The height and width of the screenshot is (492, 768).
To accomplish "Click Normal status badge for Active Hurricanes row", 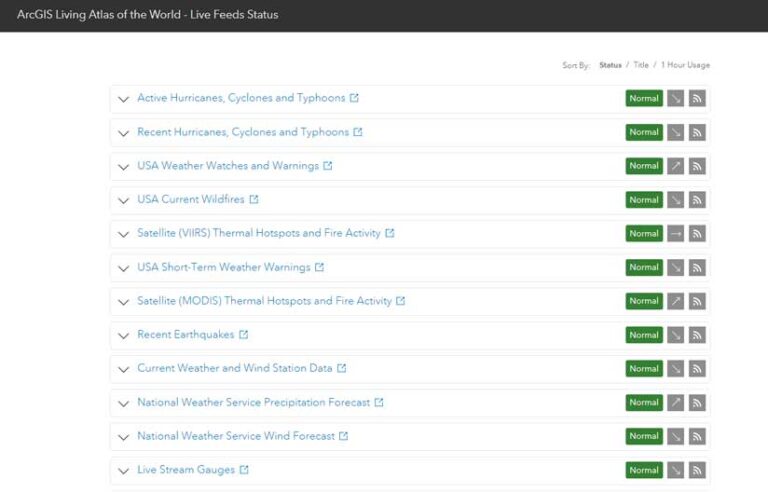I will click(644, 98).
